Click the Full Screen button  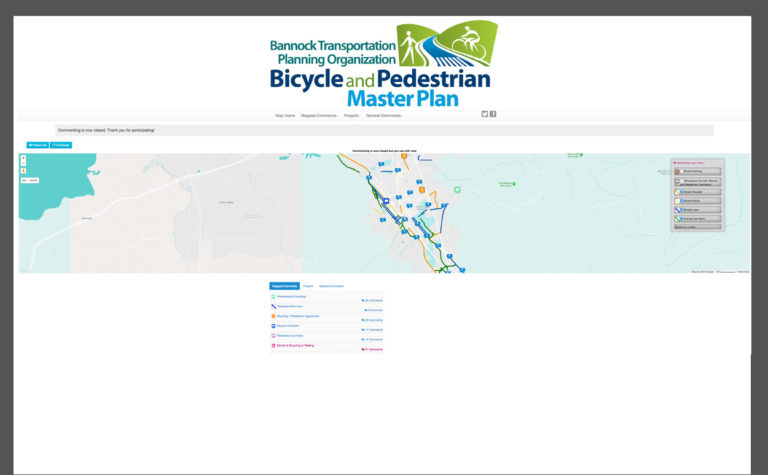pyautogui.click(x=61, y=145)
